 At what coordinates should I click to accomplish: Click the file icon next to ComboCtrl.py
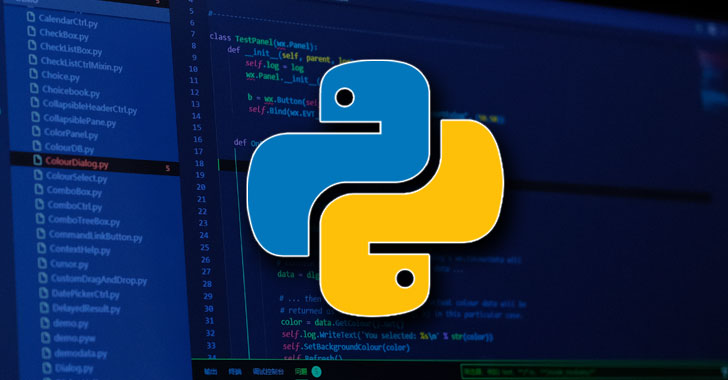pyautogui.click(x=40, y=204)
